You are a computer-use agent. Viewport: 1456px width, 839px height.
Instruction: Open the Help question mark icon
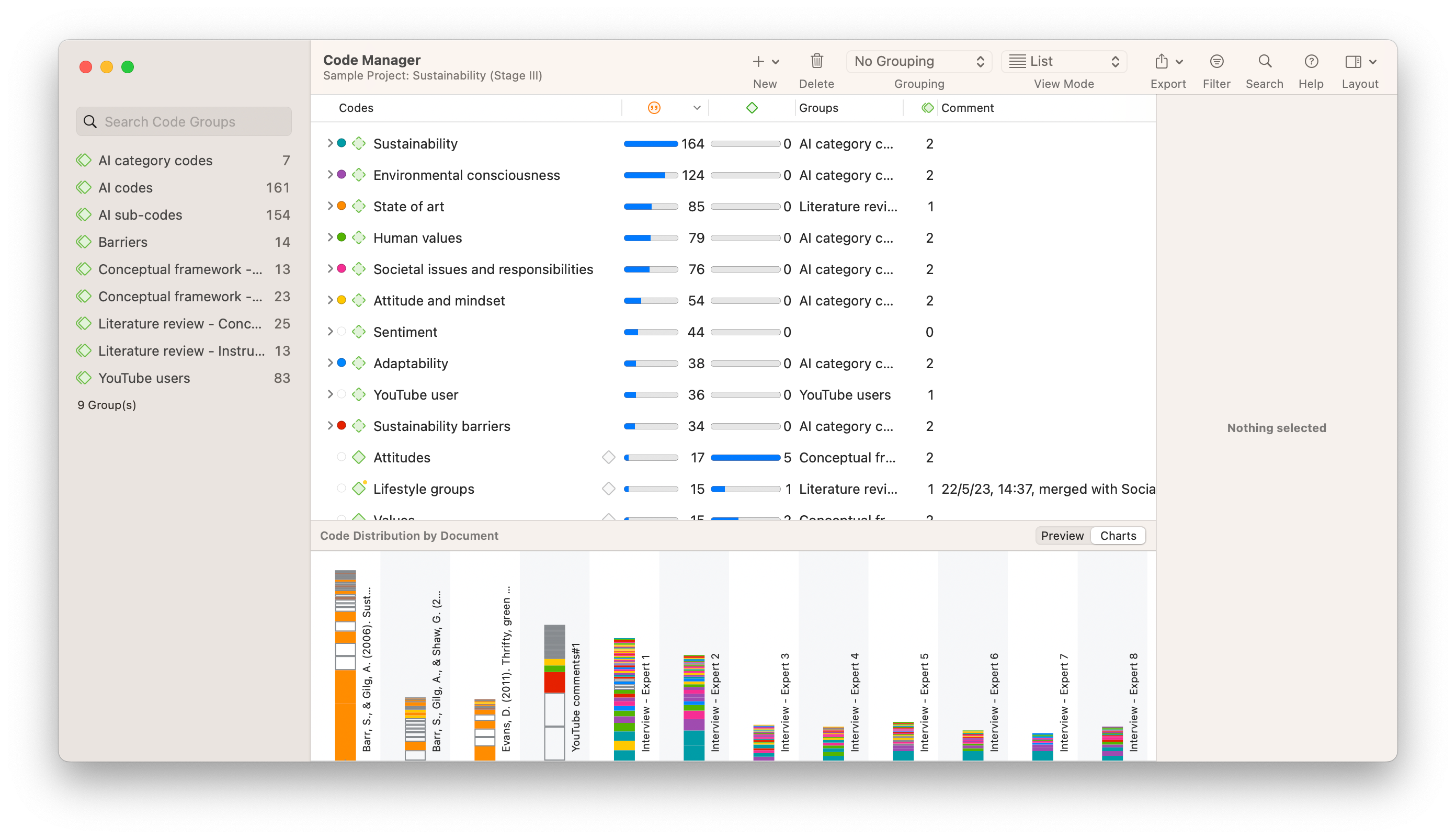[1311, 61]
